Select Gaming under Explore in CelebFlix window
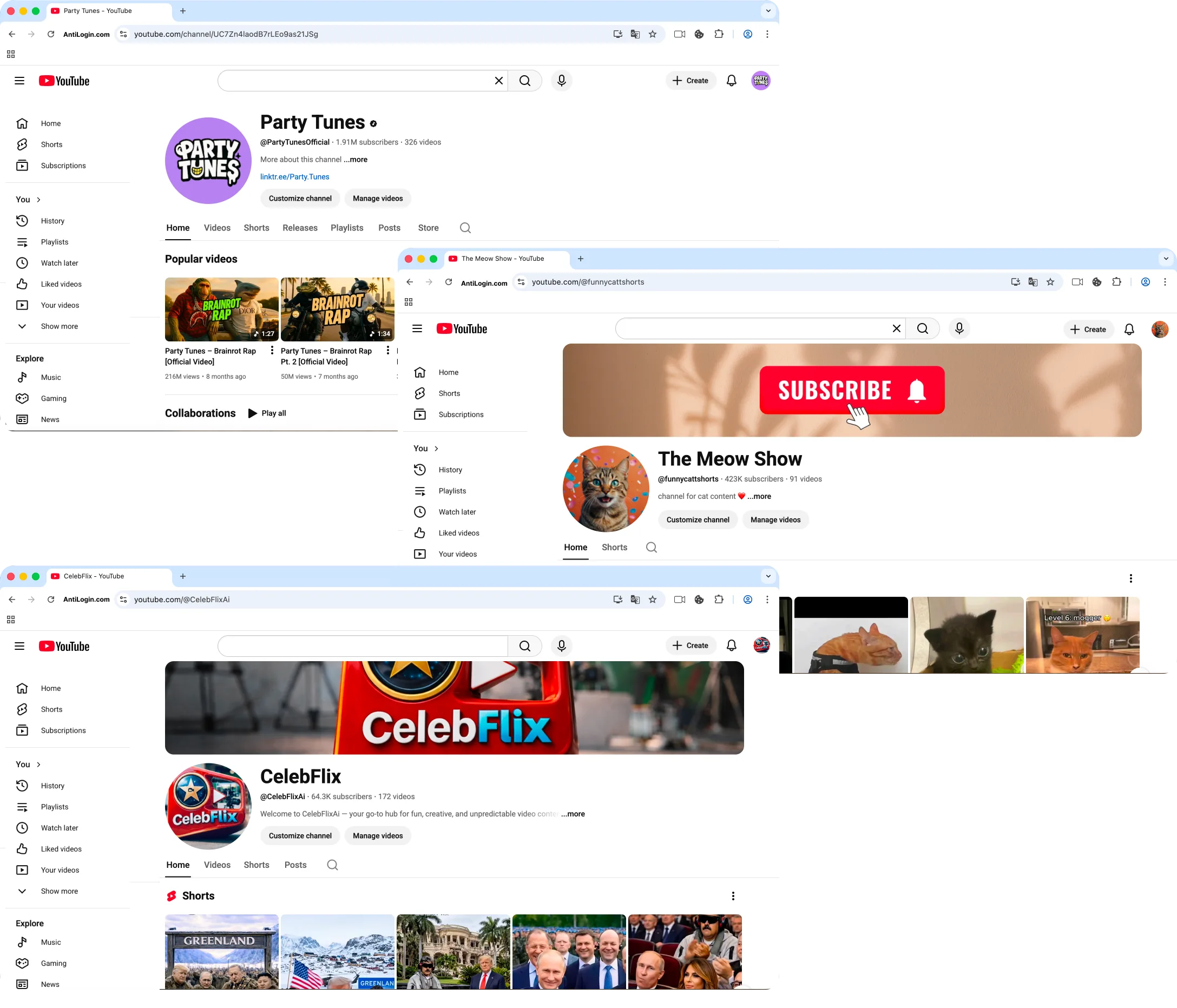The height and width of the screenshot is (1008, 1177). tap(53, 963)
